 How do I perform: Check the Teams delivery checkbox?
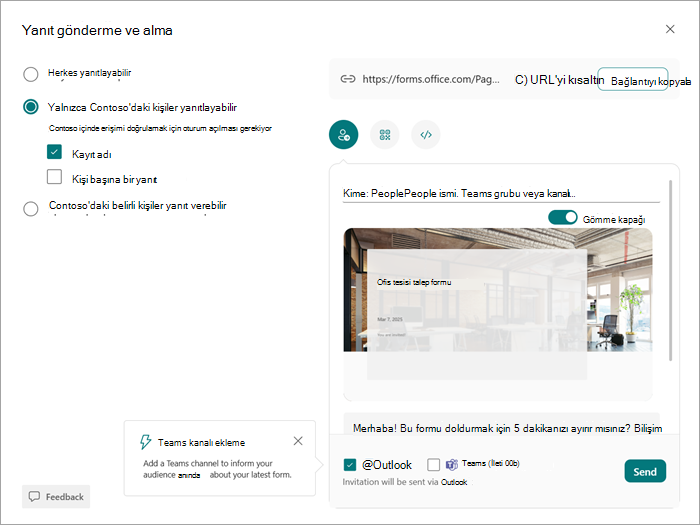tap(433, 465)
